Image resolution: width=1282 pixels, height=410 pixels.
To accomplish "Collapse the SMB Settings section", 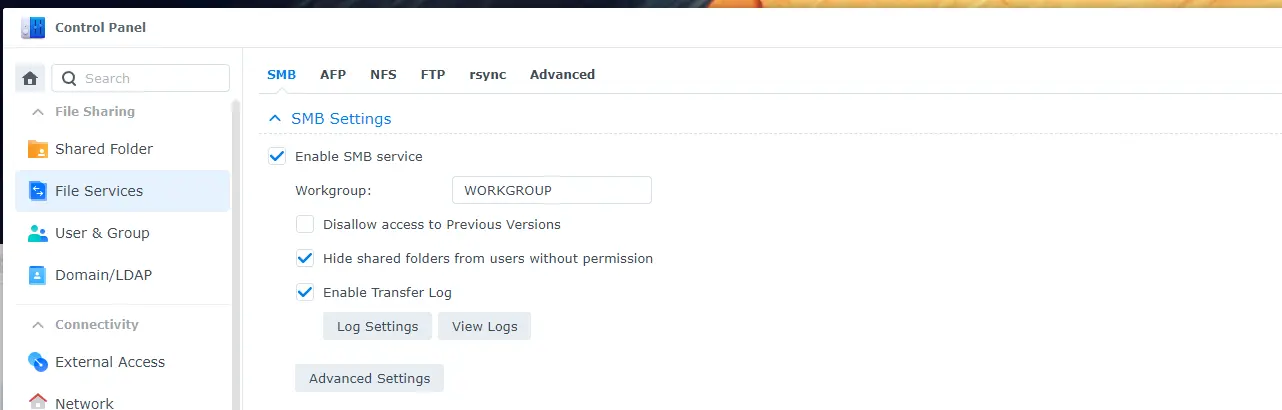I will pyautogui.click(x=275, y=119).
